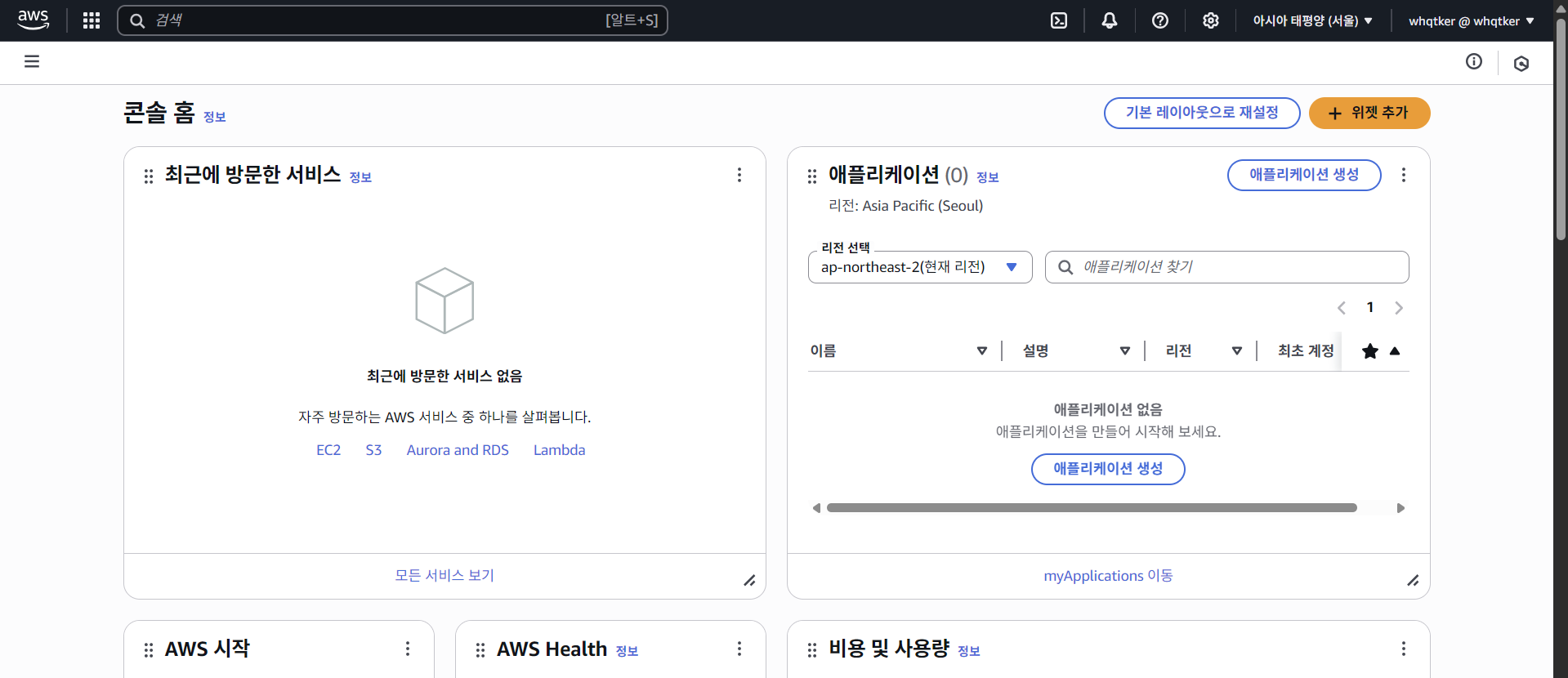Click myApplications 이동 link
This screenshot has width=1568, height=678.
pos(1108,576)
